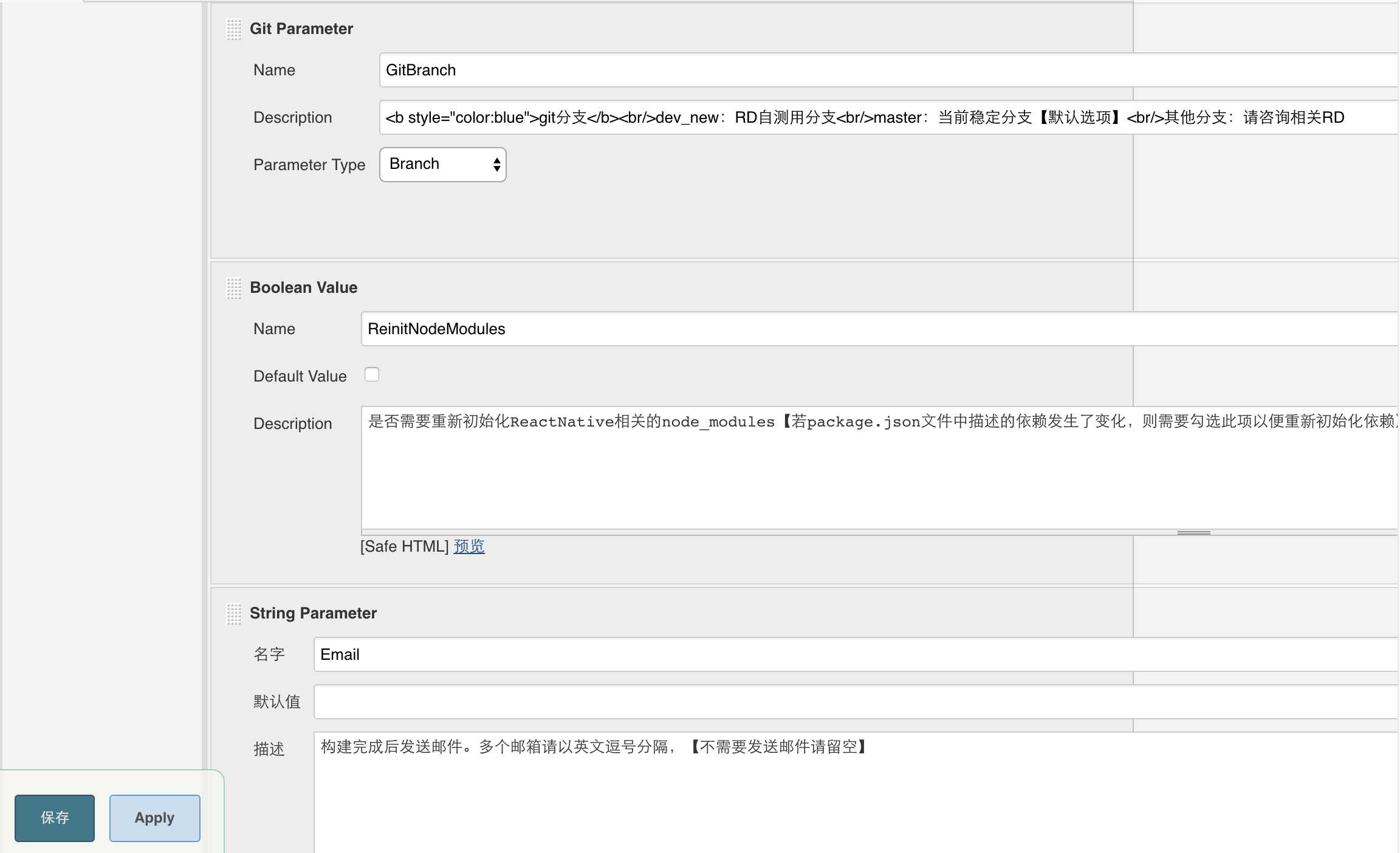Grab the Git Parameter drag handle
Viewport: 1400px width, 853px height.
[234, 29]
